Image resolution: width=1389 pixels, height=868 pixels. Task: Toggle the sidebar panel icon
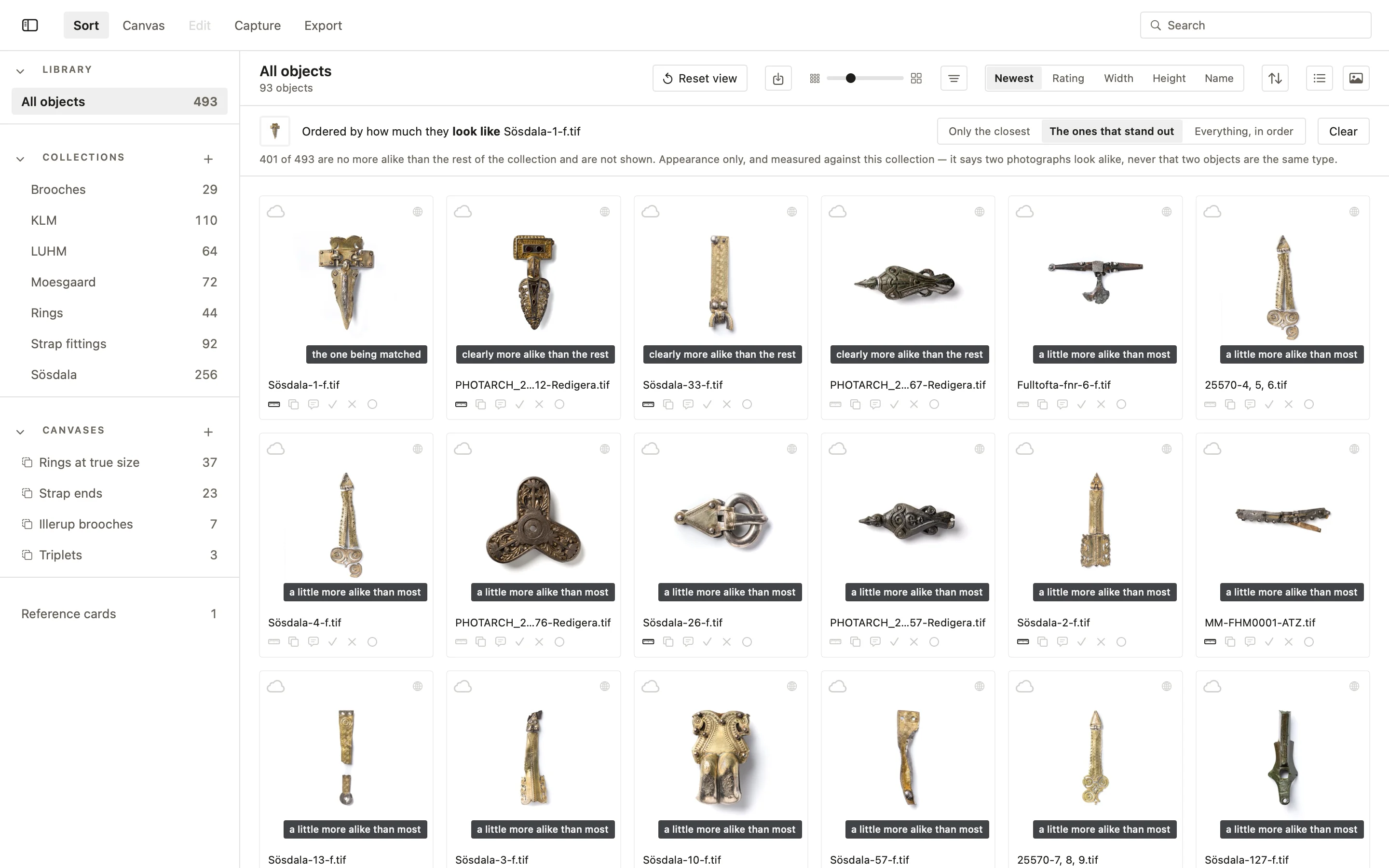[x=30, y=25]
